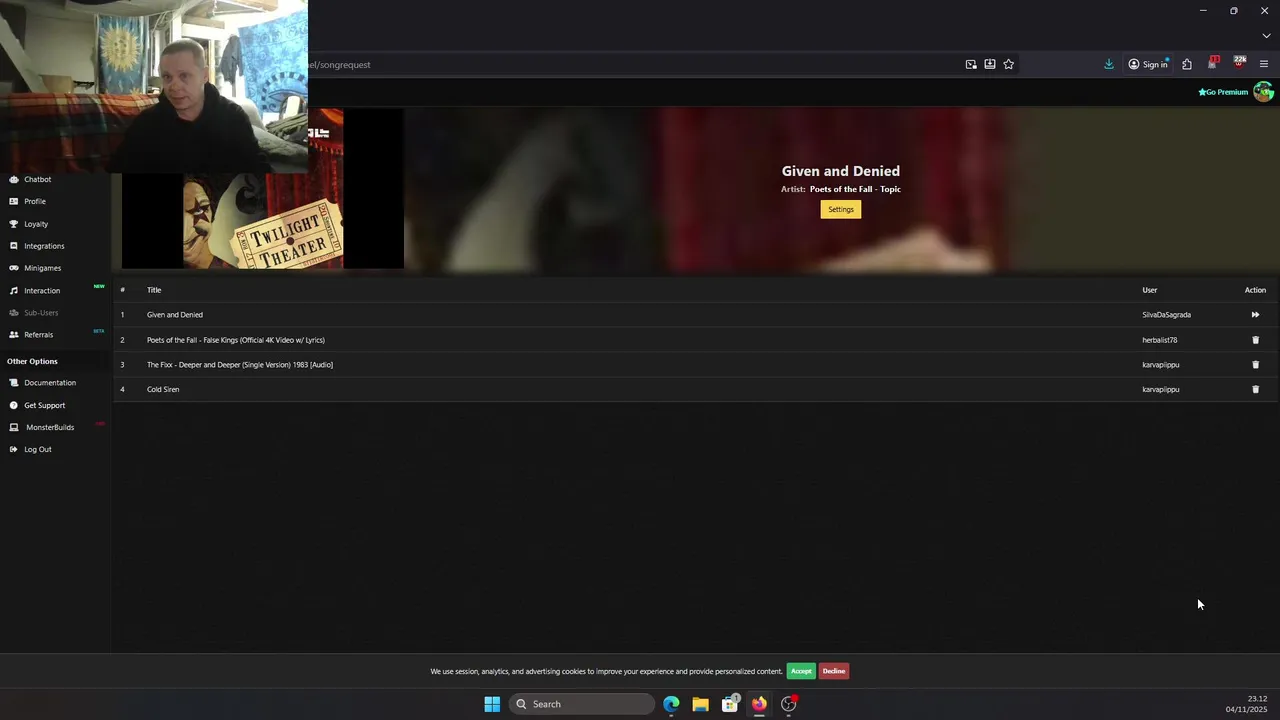Click the Poets of the Fall - Topic artist text
The image size is (1280, 720).
pyautogui.click(x=855, y=189)
